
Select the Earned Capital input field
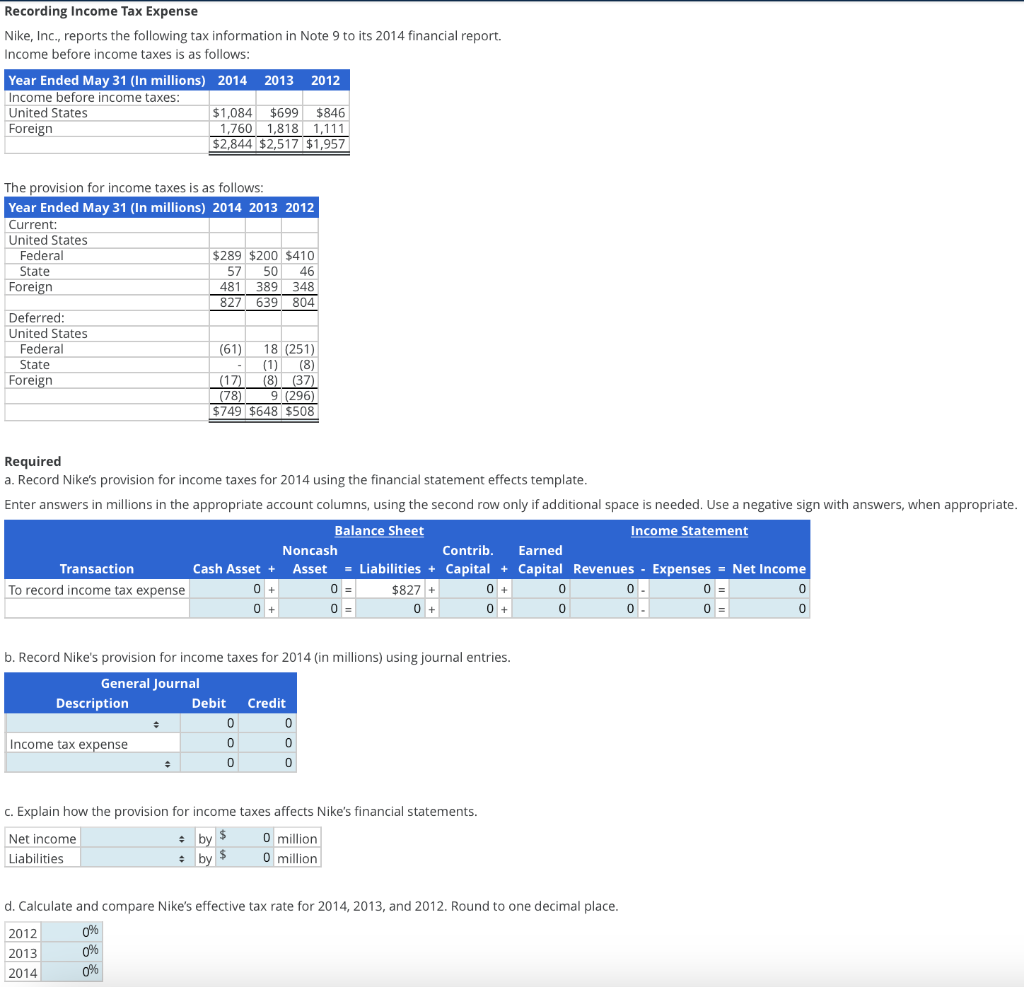pos(537,588)
